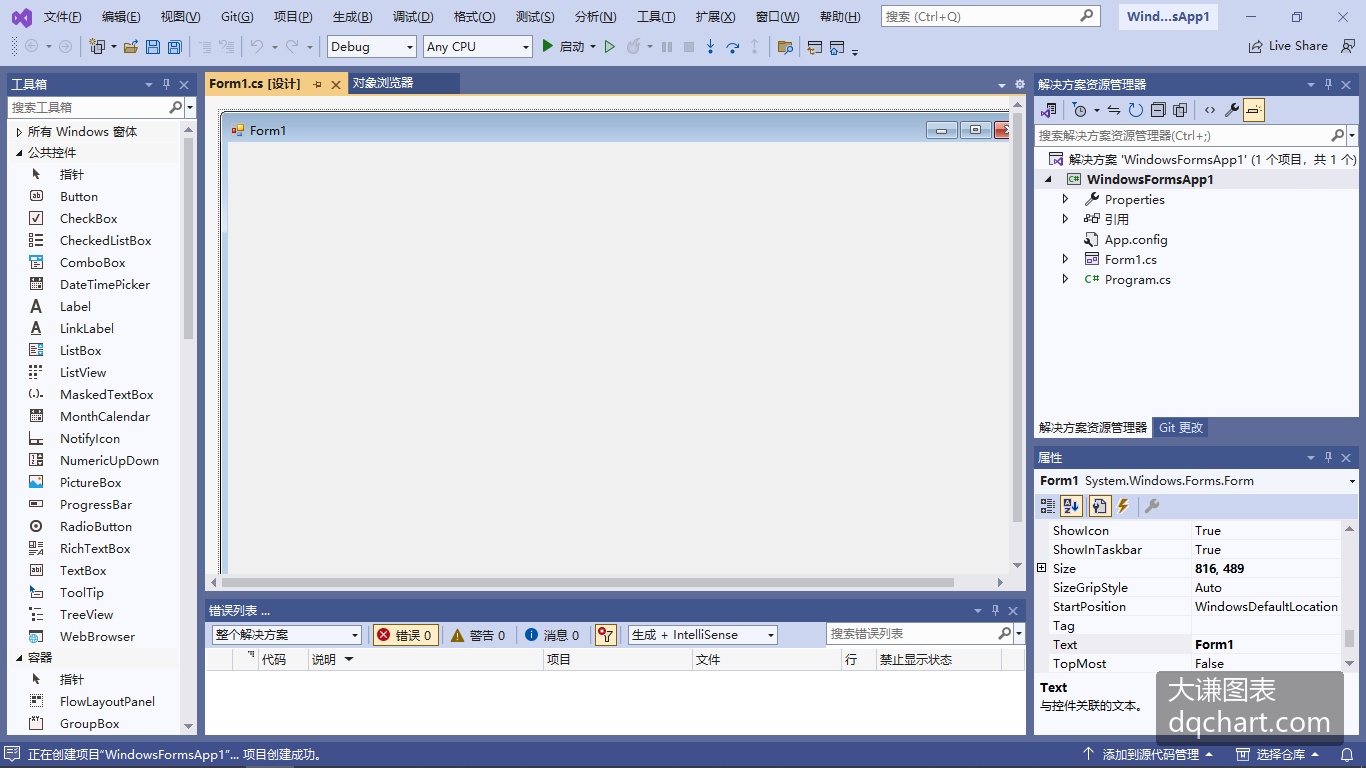Switch to the Git 更改 tab
This screenshot has width=1366, height=768.
point(1181,428)
